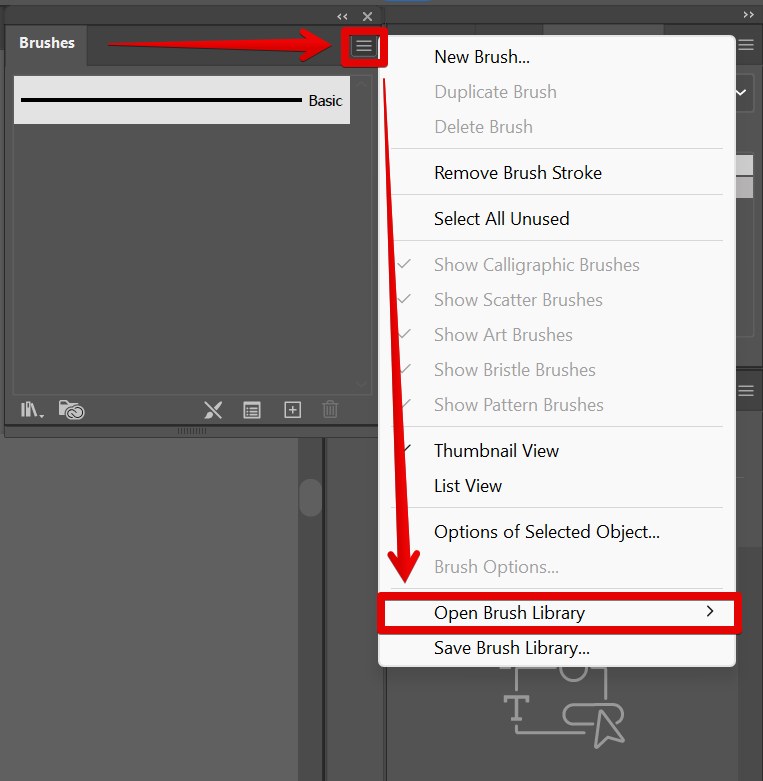This screenshot has width=763, height=781.
Task: Click the brushes list scroll-up arrow
Action: 362,84
